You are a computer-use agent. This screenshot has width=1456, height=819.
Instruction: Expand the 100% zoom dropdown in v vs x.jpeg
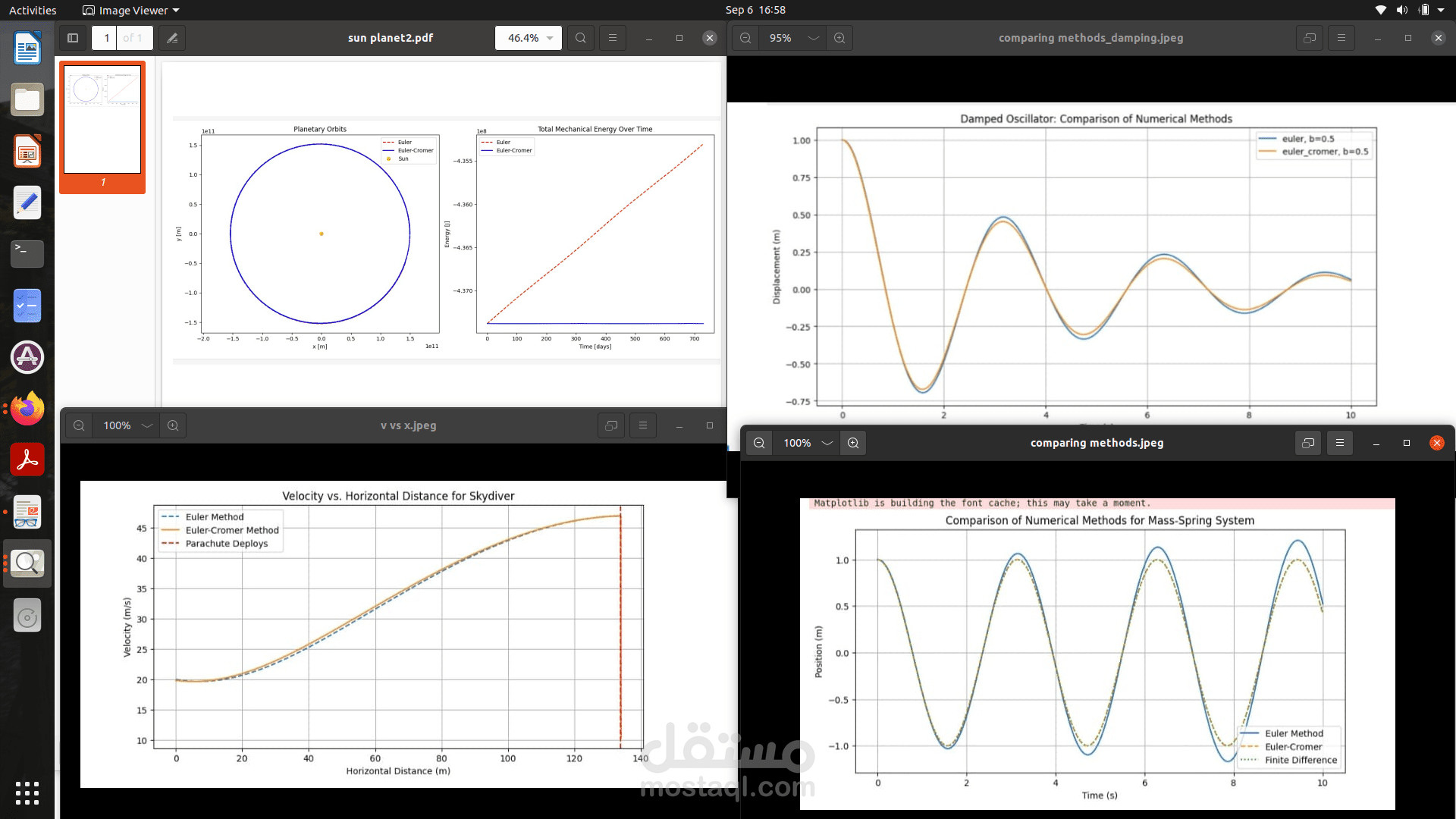[x=147, y=425]
